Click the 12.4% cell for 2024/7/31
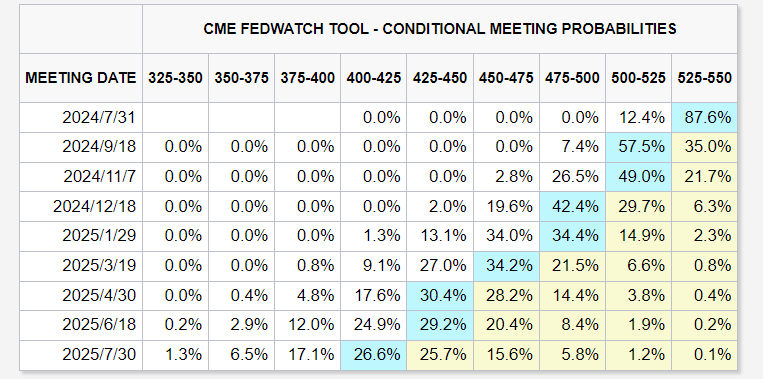The image size is (763, 379). [638, 118]
